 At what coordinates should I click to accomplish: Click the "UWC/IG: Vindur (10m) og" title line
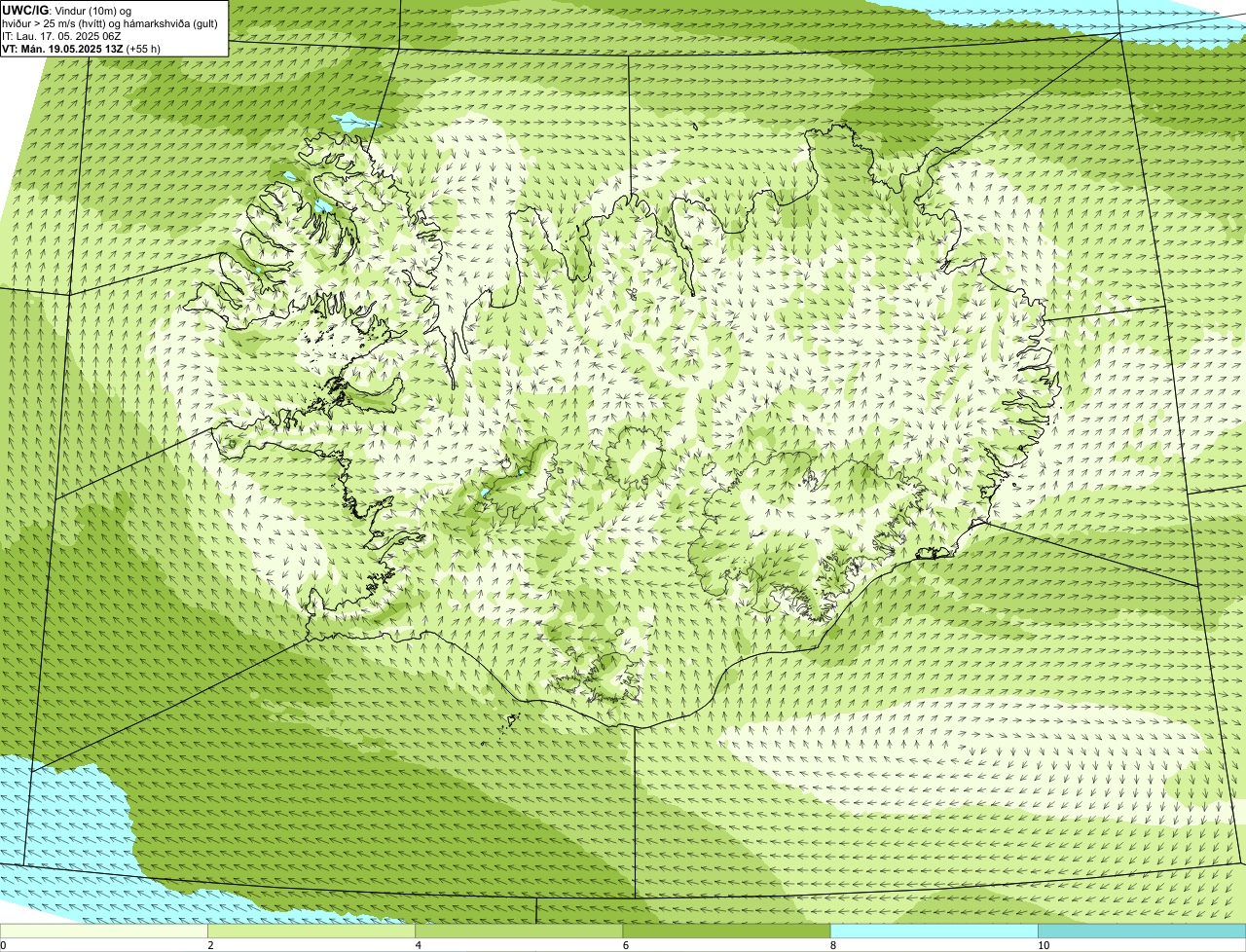(67, 11)
